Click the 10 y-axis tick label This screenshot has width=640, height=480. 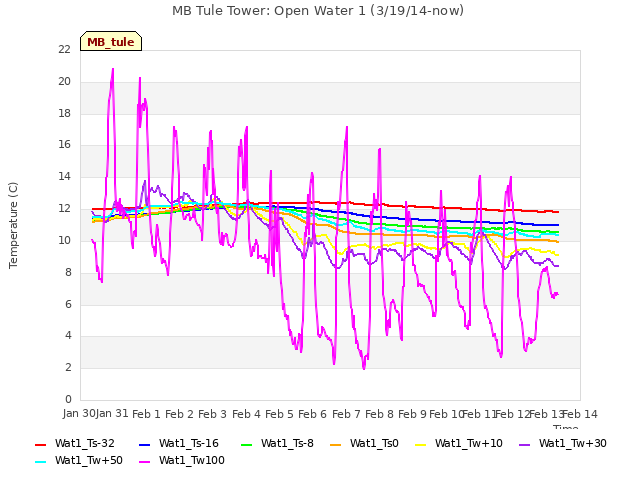coord(64,240)
